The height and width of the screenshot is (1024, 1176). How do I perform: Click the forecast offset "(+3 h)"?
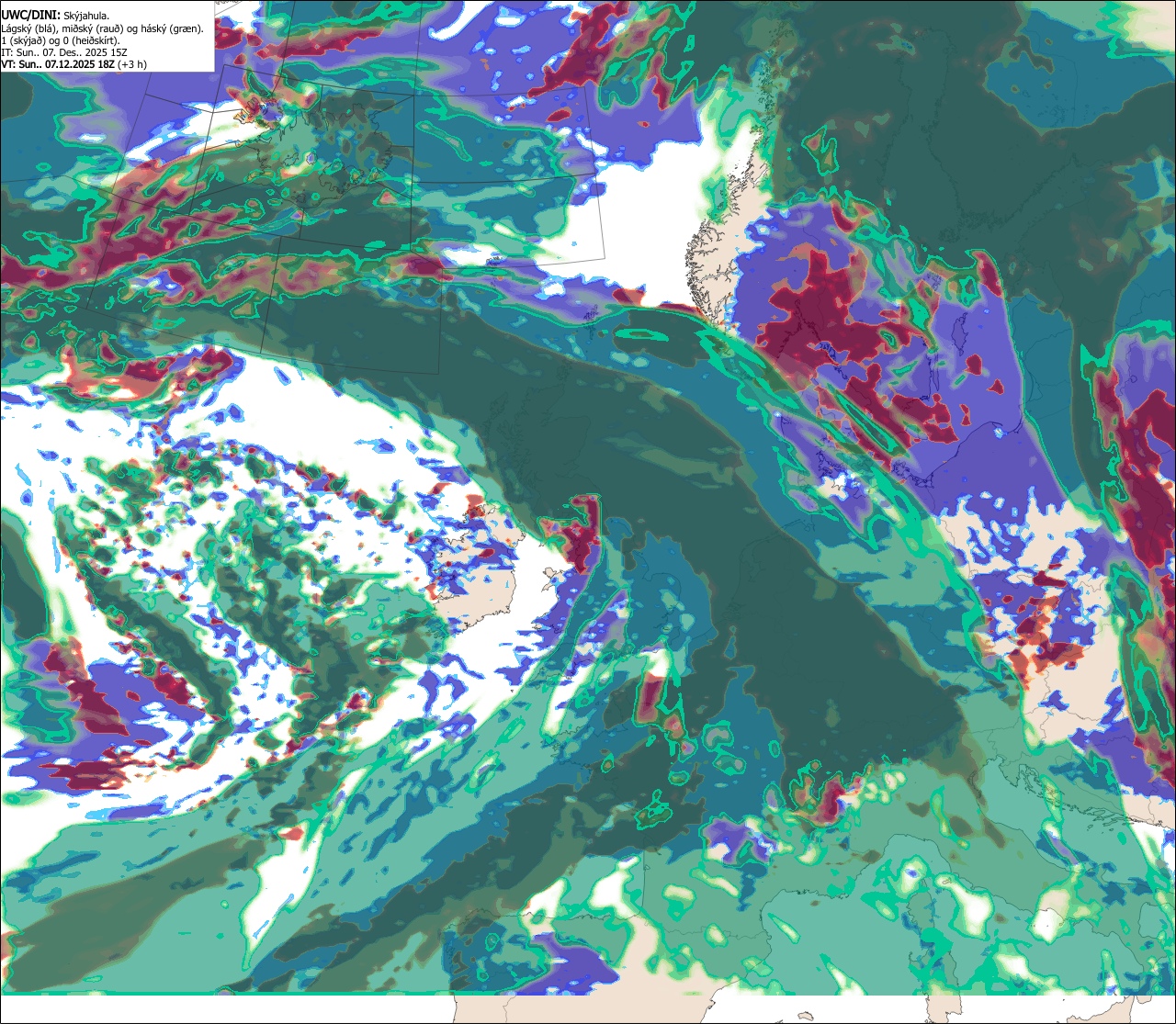[132, 64]
